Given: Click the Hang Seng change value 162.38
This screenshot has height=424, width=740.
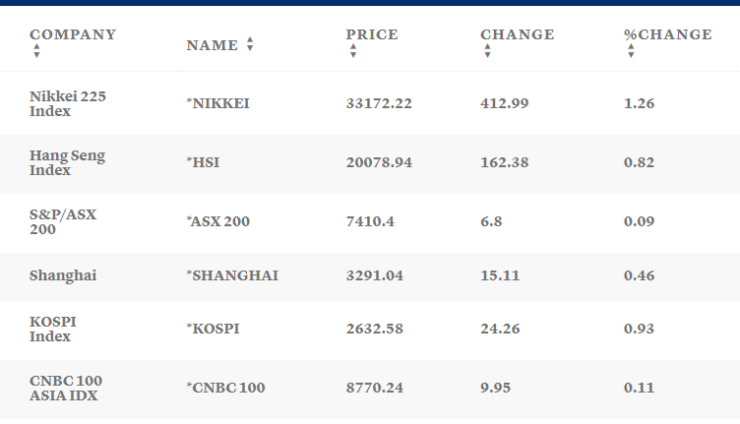Looking at the screenshot, I should (x=505, y=163).
